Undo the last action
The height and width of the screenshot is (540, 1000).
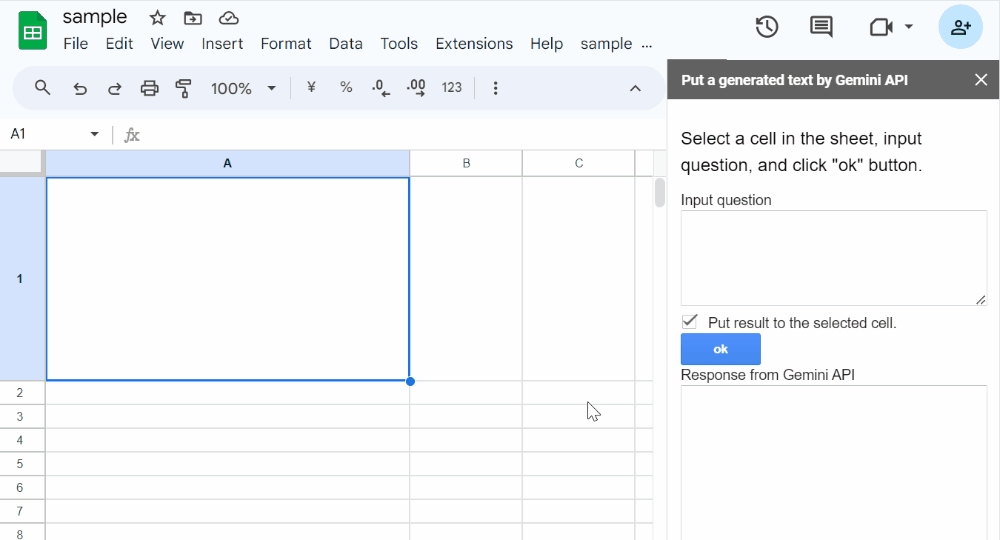tap(80, 88)
